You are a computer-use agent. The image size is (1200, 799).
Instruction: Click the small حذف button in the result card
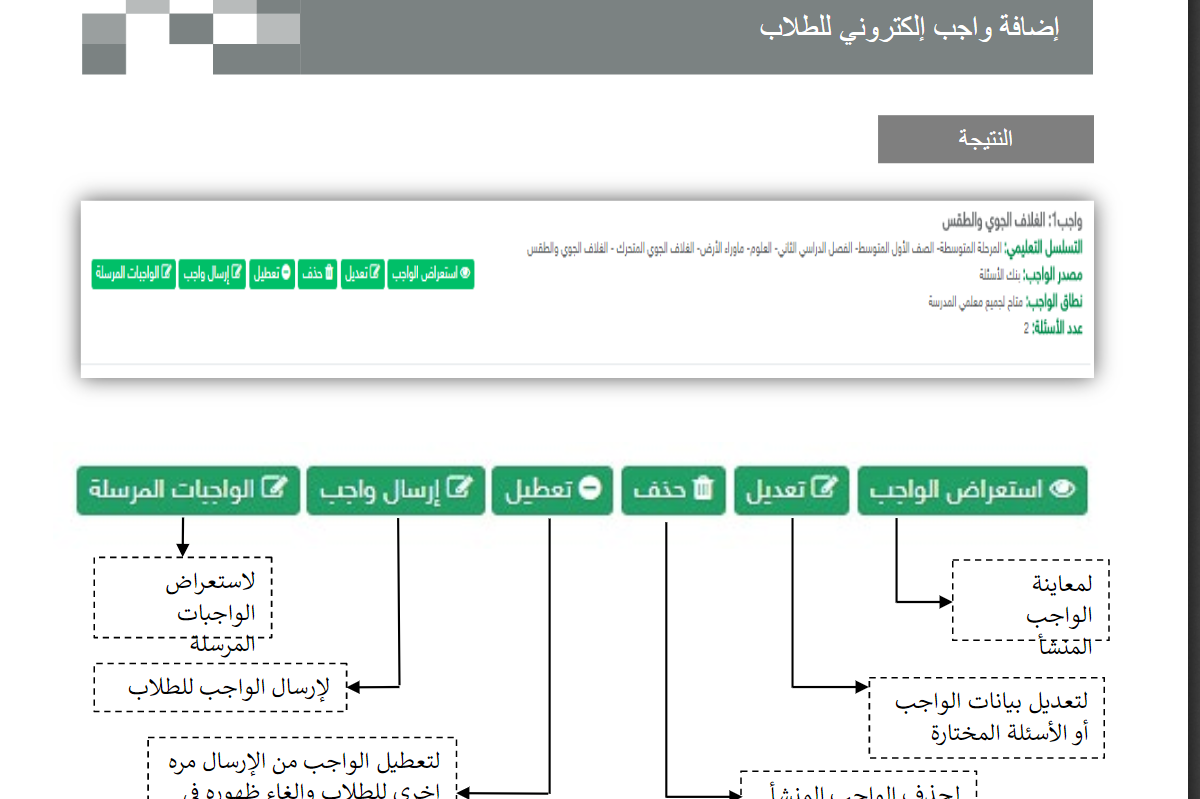pos(317,274)
